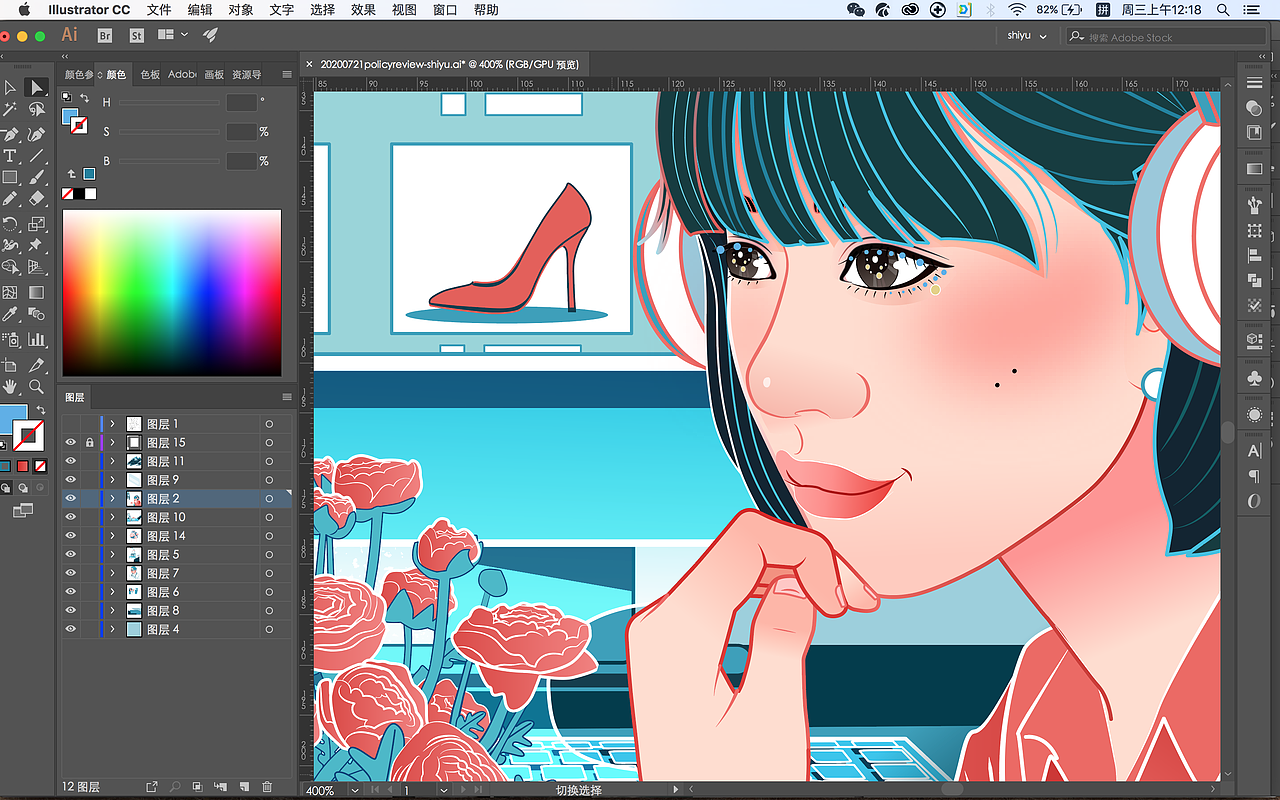
Task: Select the Line Segment tool
Action: pos(36,156)
